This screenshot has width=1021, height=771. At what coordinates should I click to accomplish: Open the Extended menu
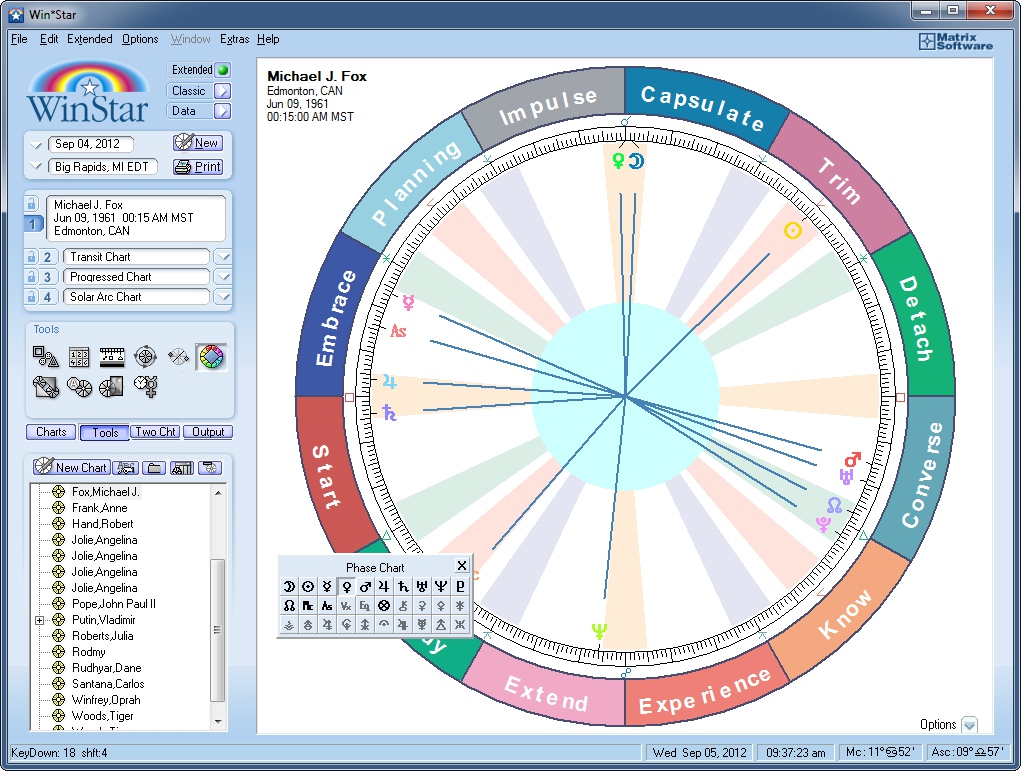tap(90, 39)
